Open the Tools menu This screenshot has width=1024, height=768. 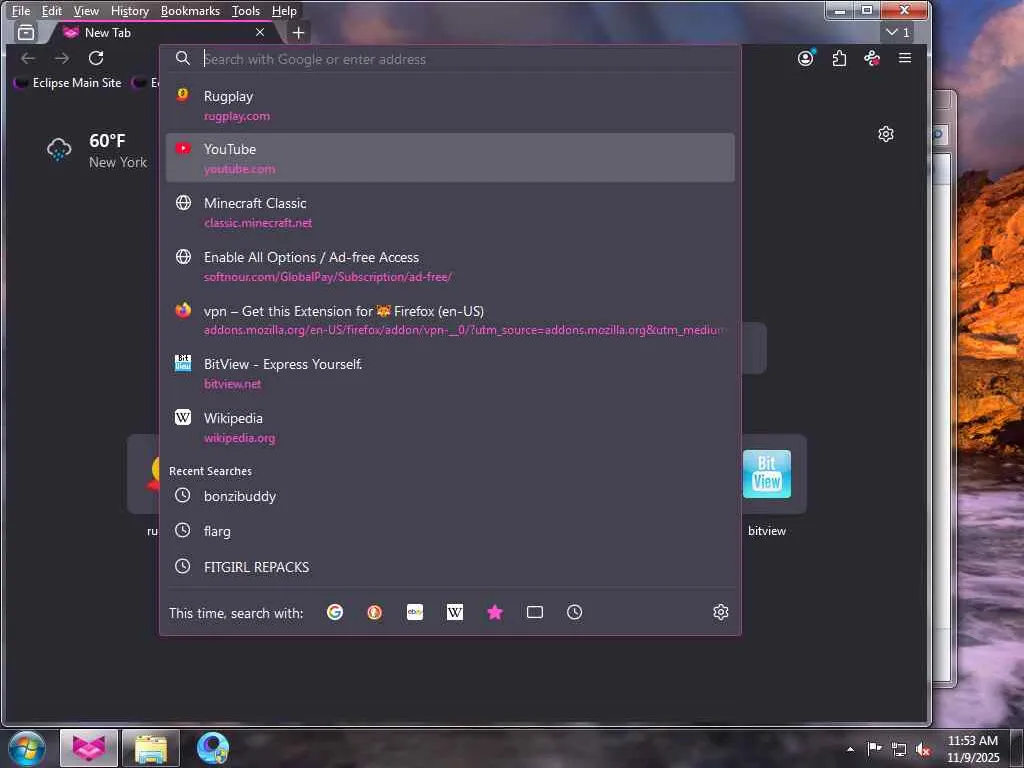[246, 10]
